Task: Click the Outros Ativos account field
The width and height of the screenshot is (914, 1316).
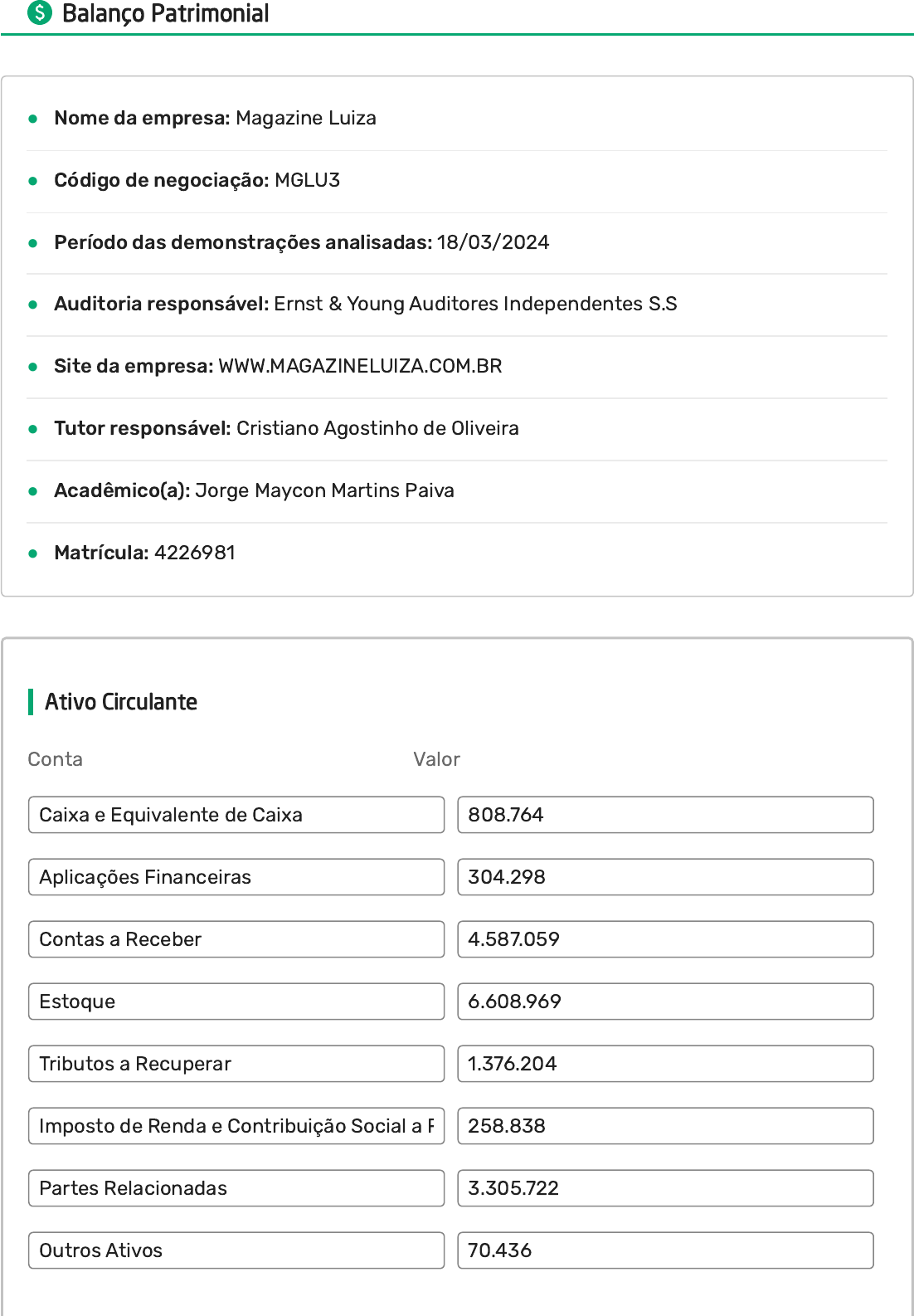Action: [x=236, y=1250]
